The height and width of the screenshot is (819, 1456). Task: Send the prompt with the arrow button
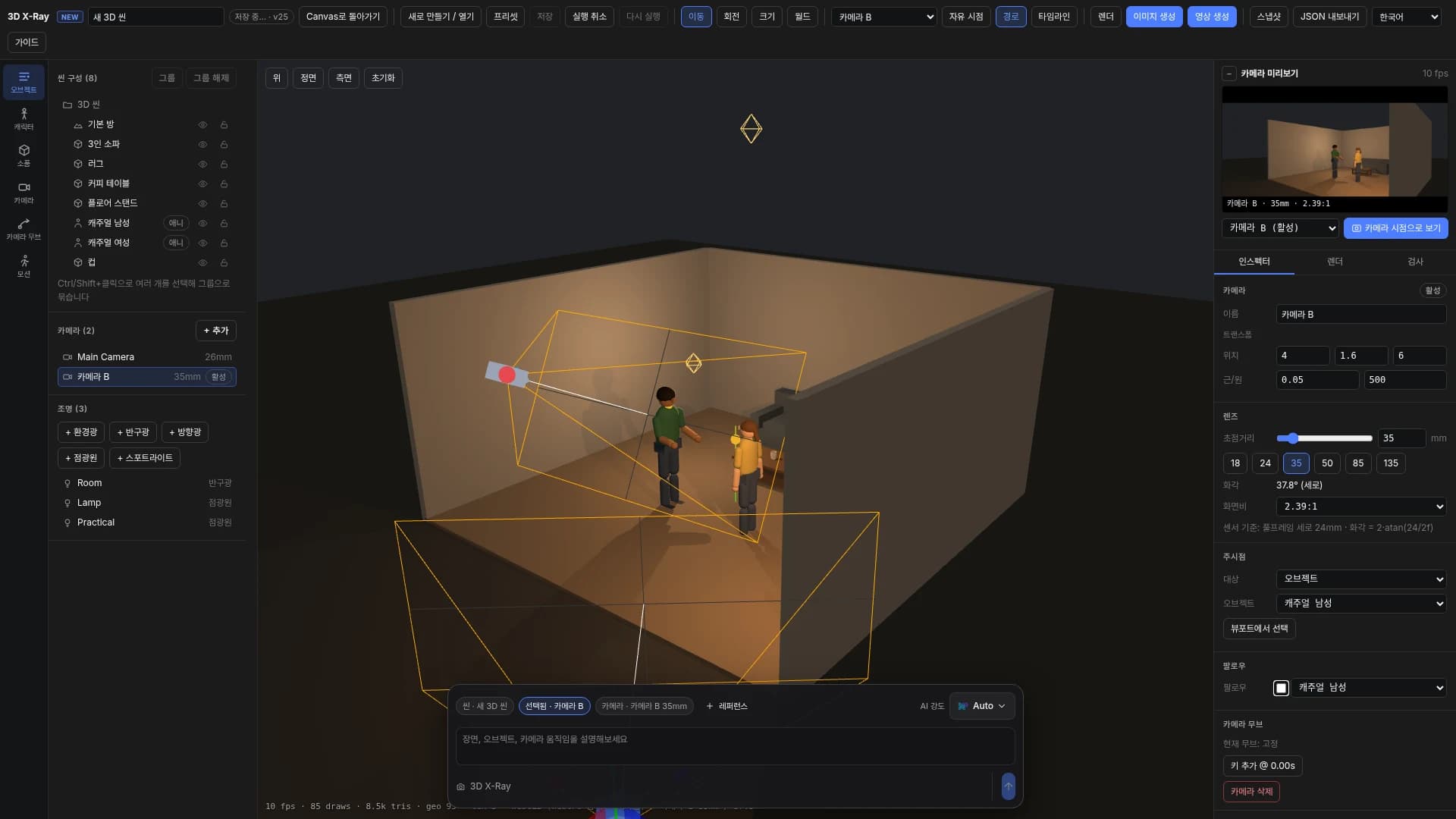(1008, 786)
